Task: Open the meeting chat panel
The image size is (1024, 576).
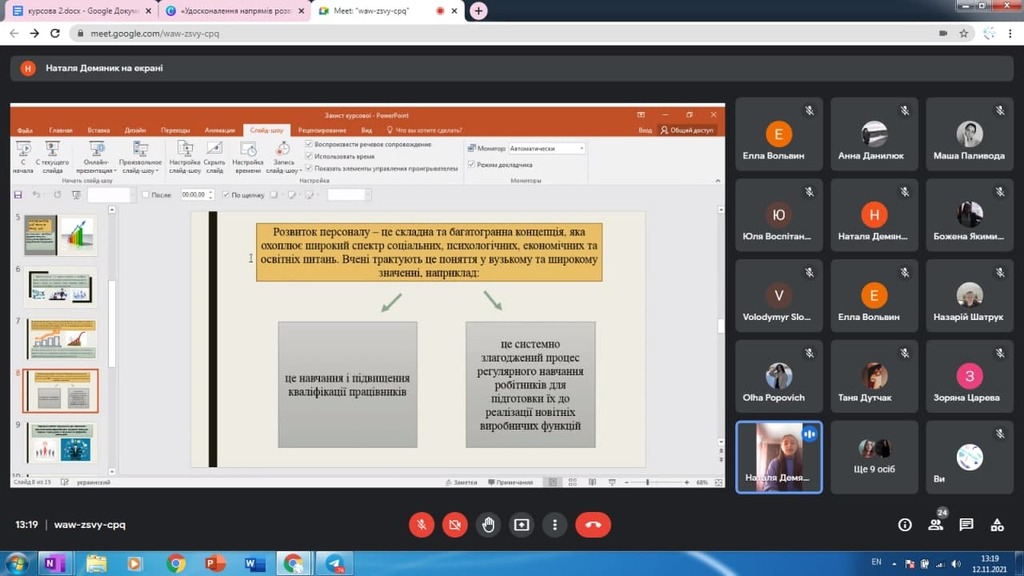Action: tap(966, 524)
